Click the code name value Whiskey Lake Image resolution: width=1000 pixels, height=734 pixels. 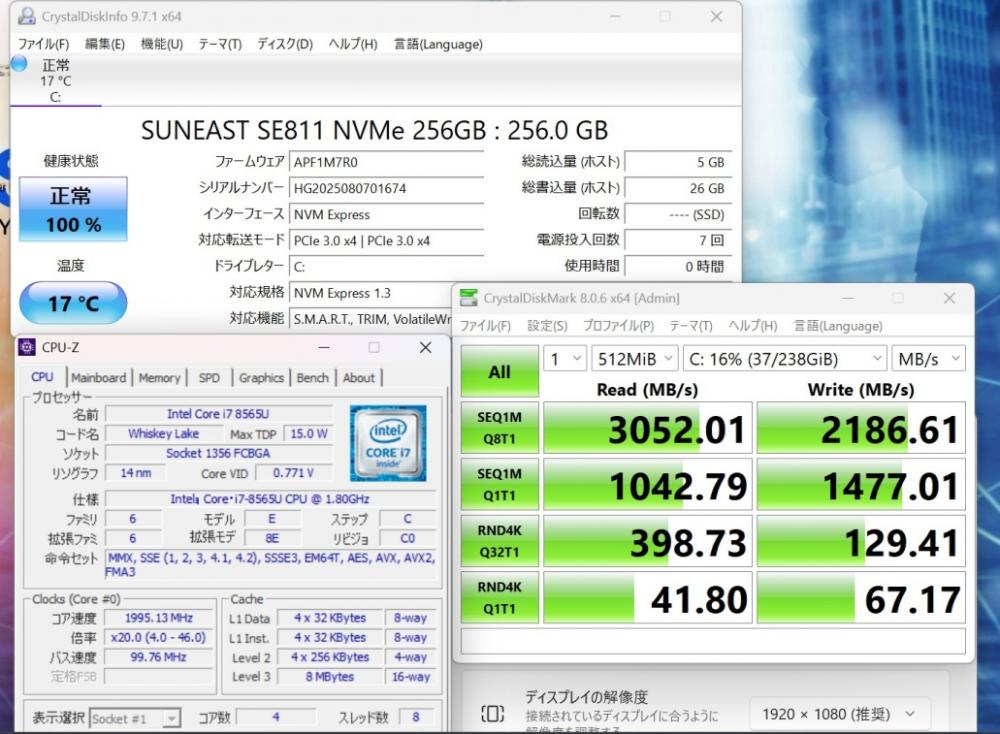(163, 434)
